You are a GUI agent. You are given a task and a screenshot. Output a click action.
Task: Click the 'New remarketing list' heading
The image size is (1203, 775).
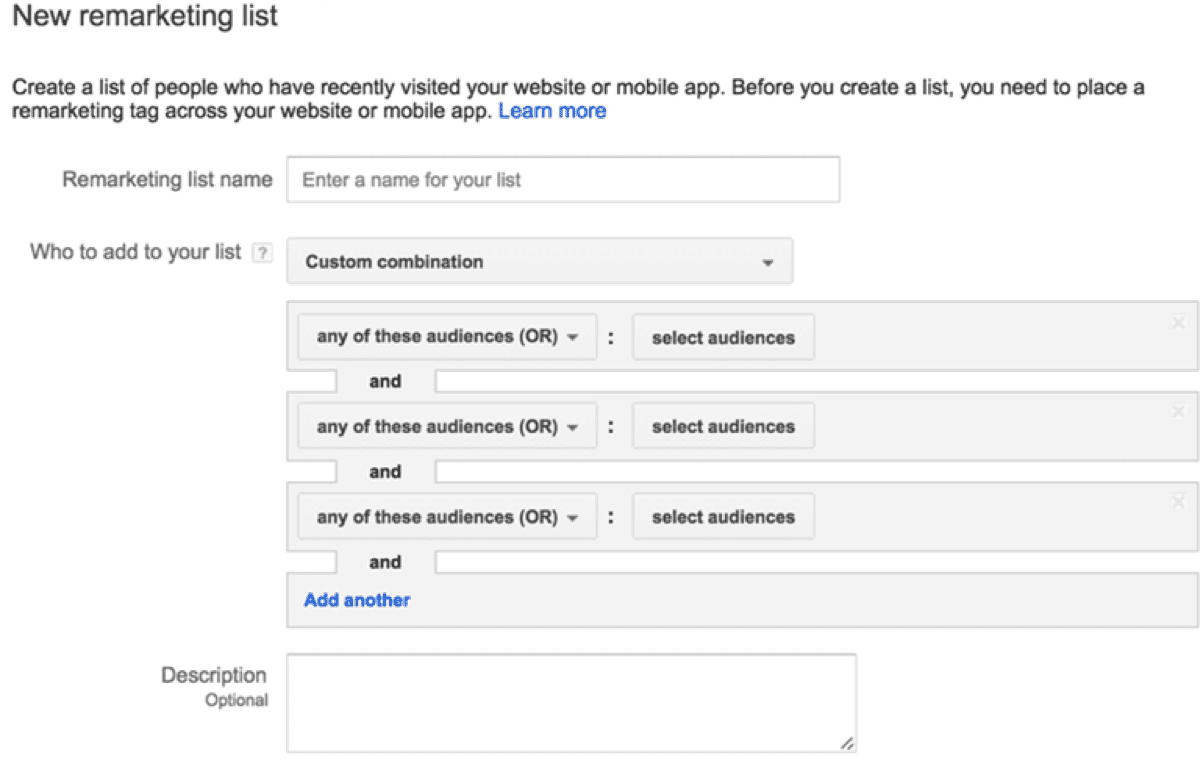(x=145, y=17)
